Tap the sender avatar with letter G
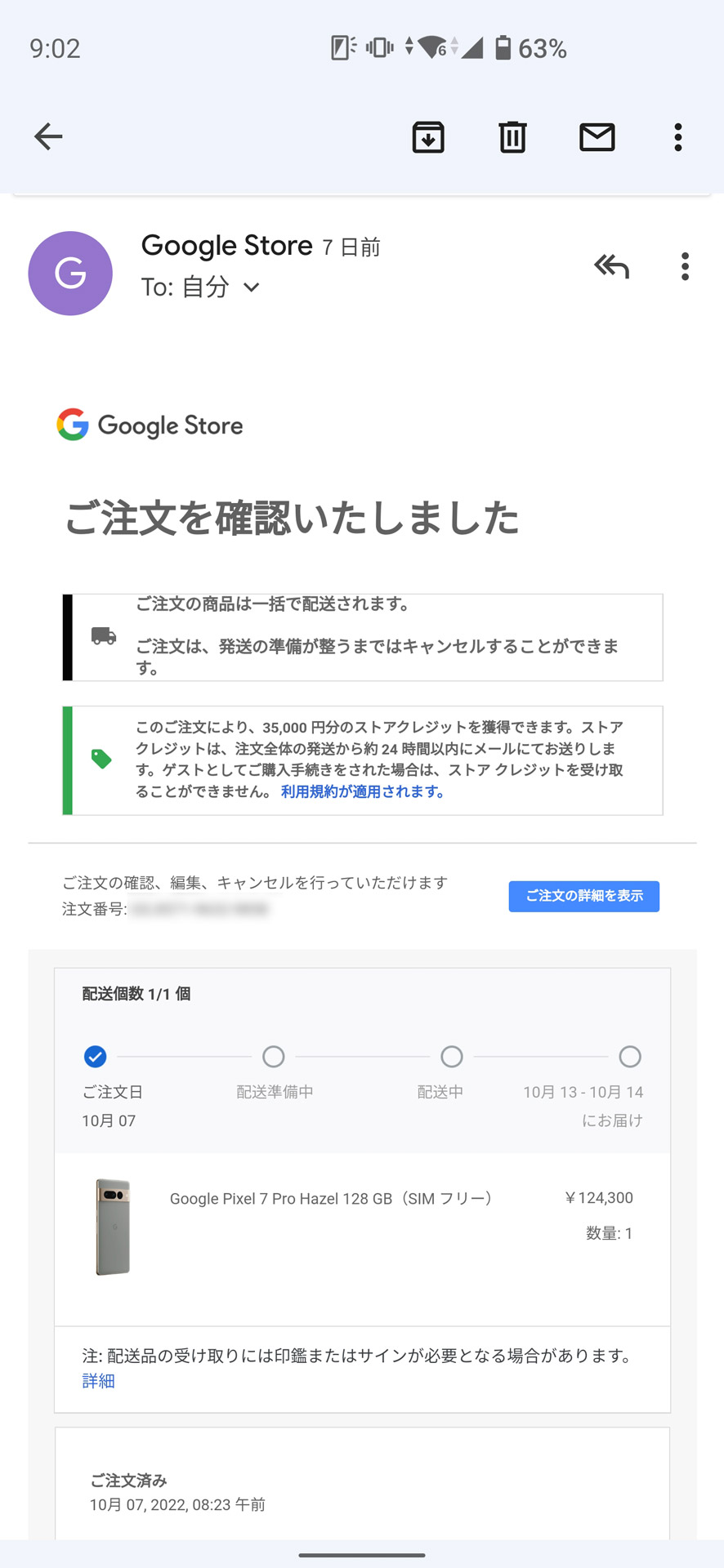724x1568 pixels. [69, 273]
